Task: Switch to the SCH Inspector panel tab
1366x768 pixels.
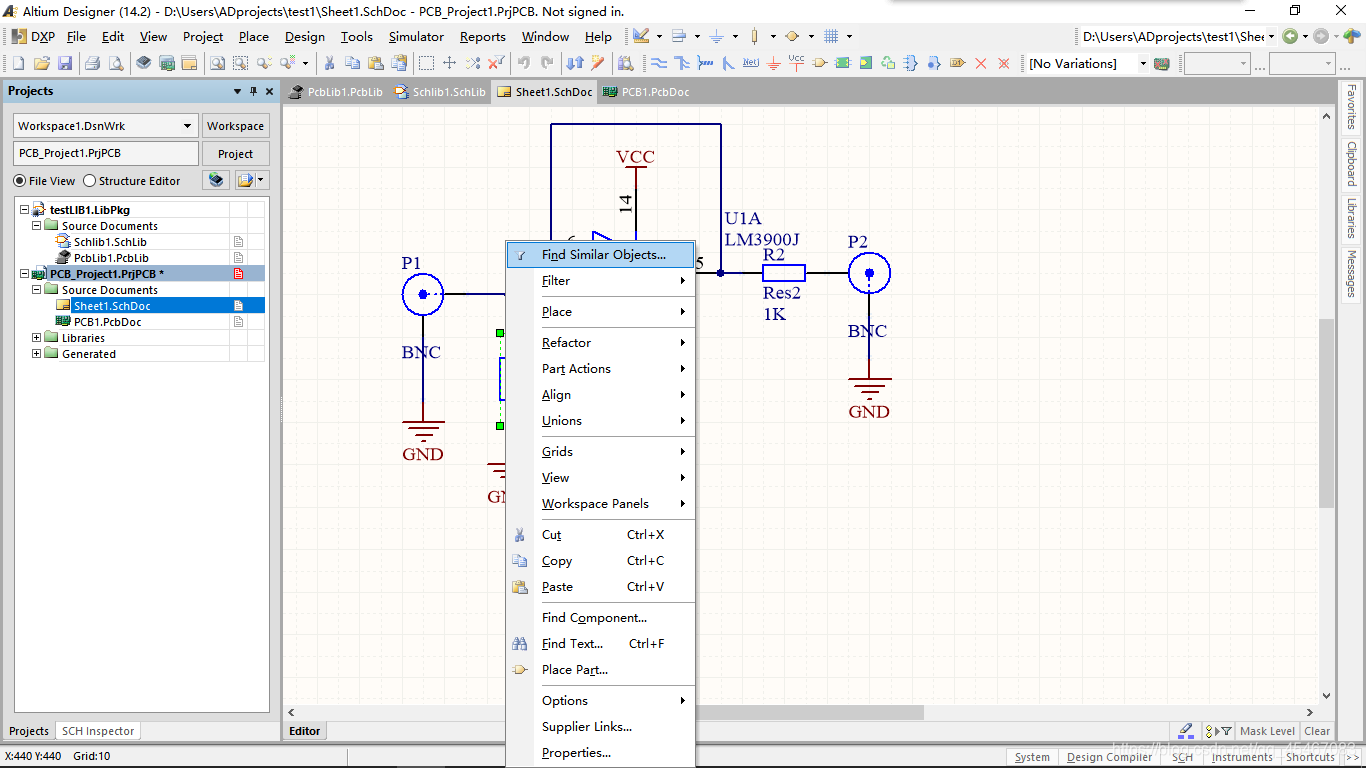Action: point(97,731)
